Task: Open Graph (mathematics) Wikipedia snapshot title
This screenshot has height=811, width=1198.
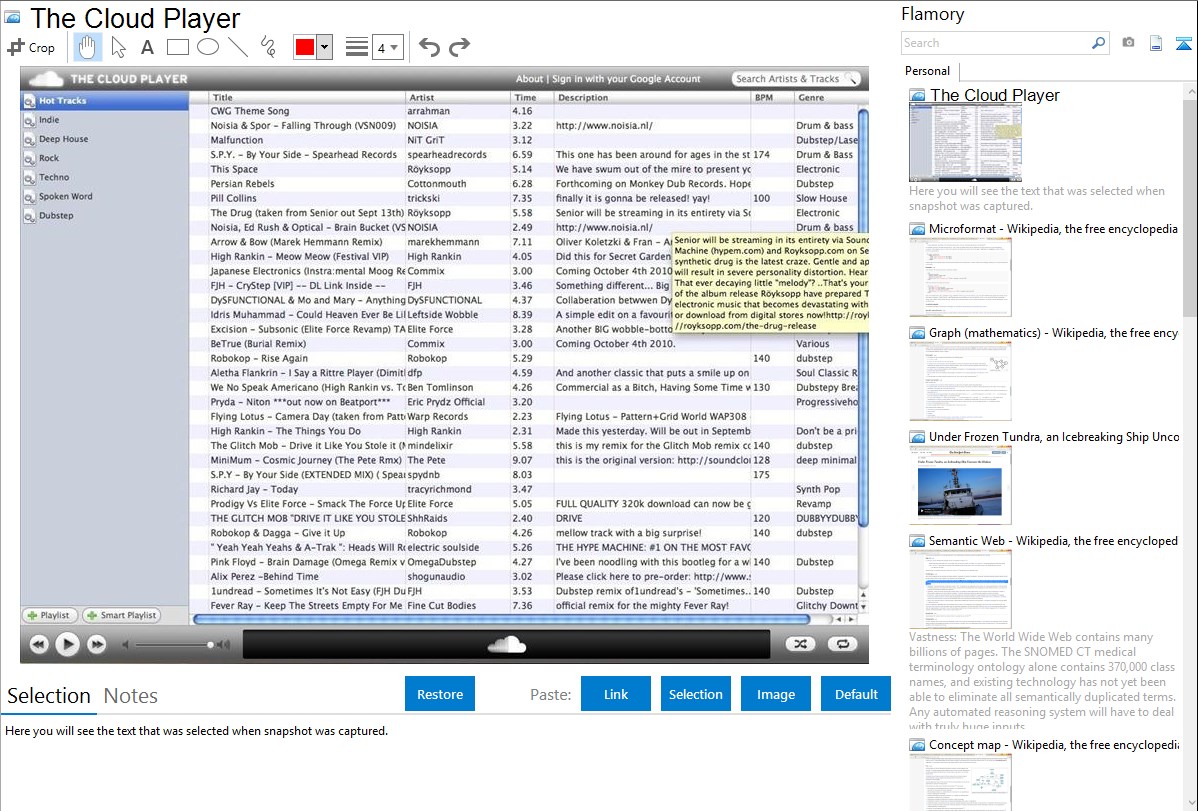Action: click(x=1053, y=333)
